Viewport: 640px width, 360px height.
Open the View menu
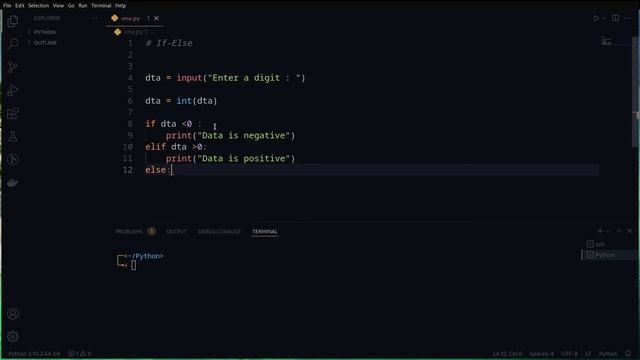point(58,6)
